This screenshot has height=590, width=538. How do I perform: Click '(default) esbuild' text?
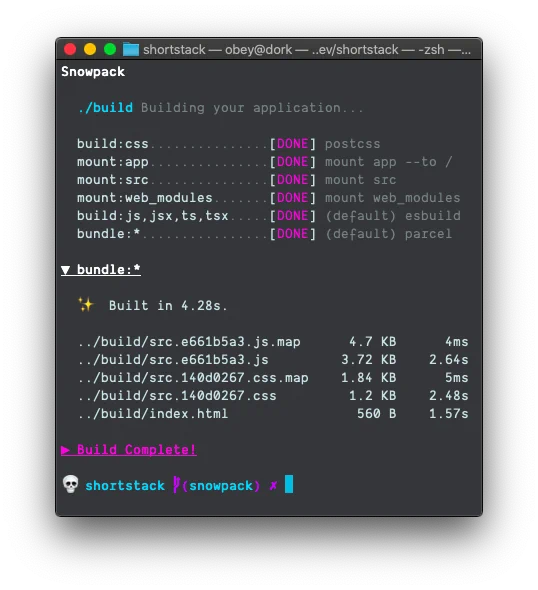[393, 216]
